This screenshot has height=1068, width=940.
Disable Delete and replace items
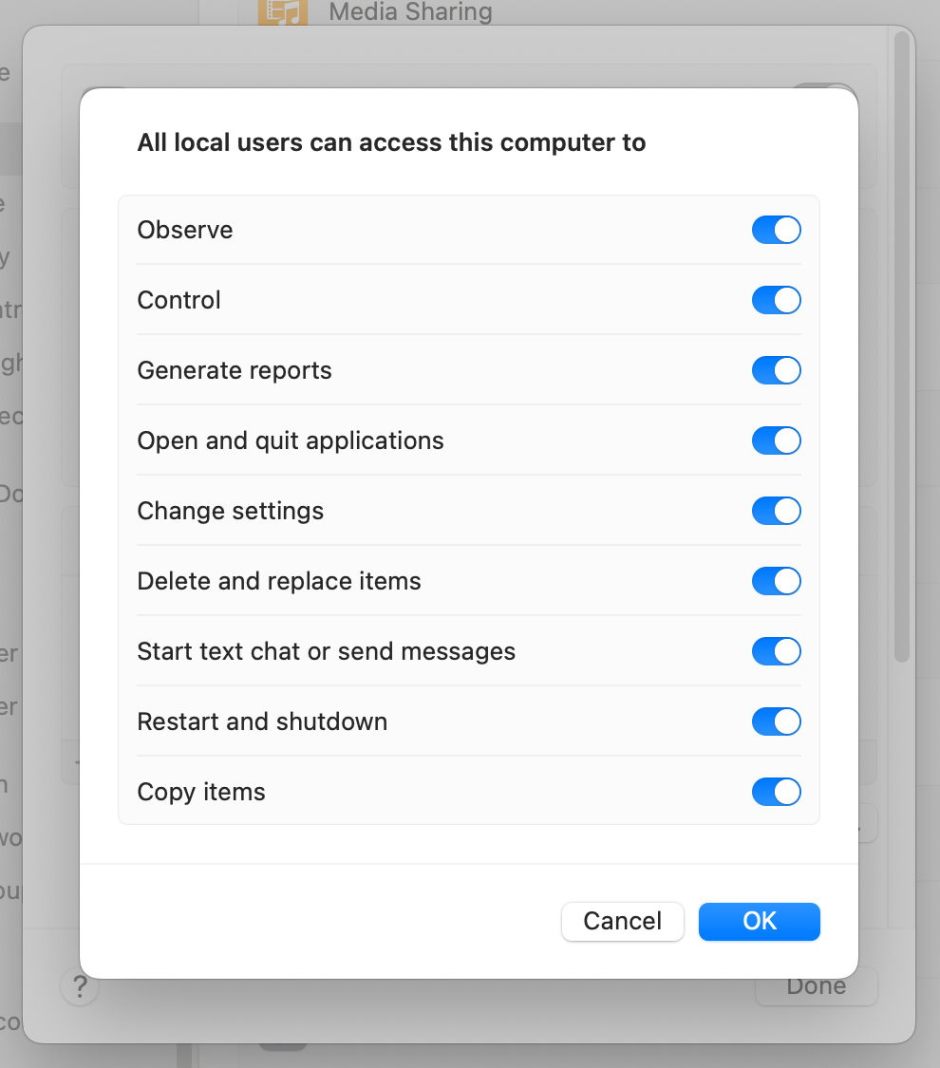click(x=776, y=581)
